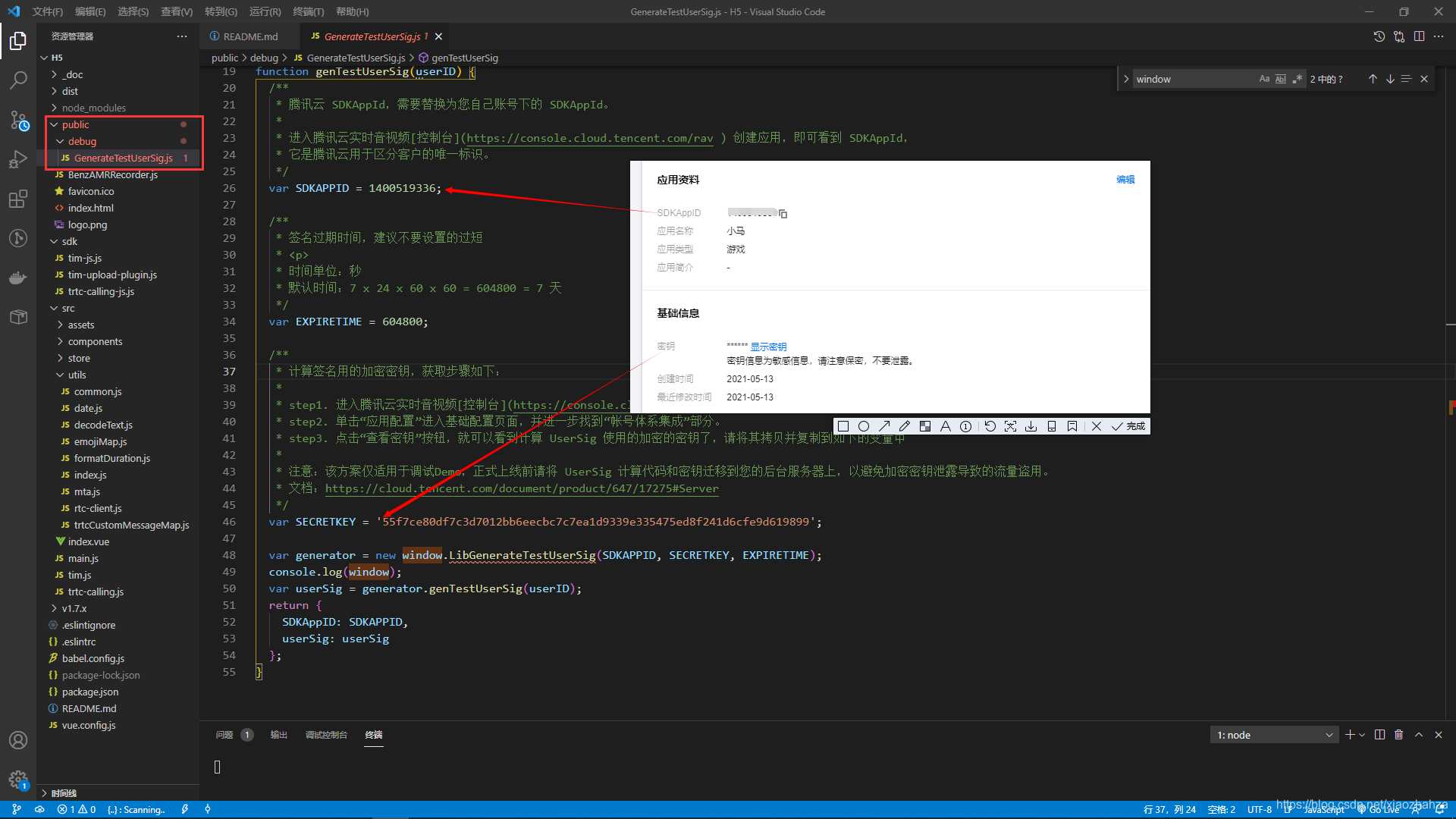Toggle find in selection
This screenshot has width=1456, height=819.
[1406, 79]
